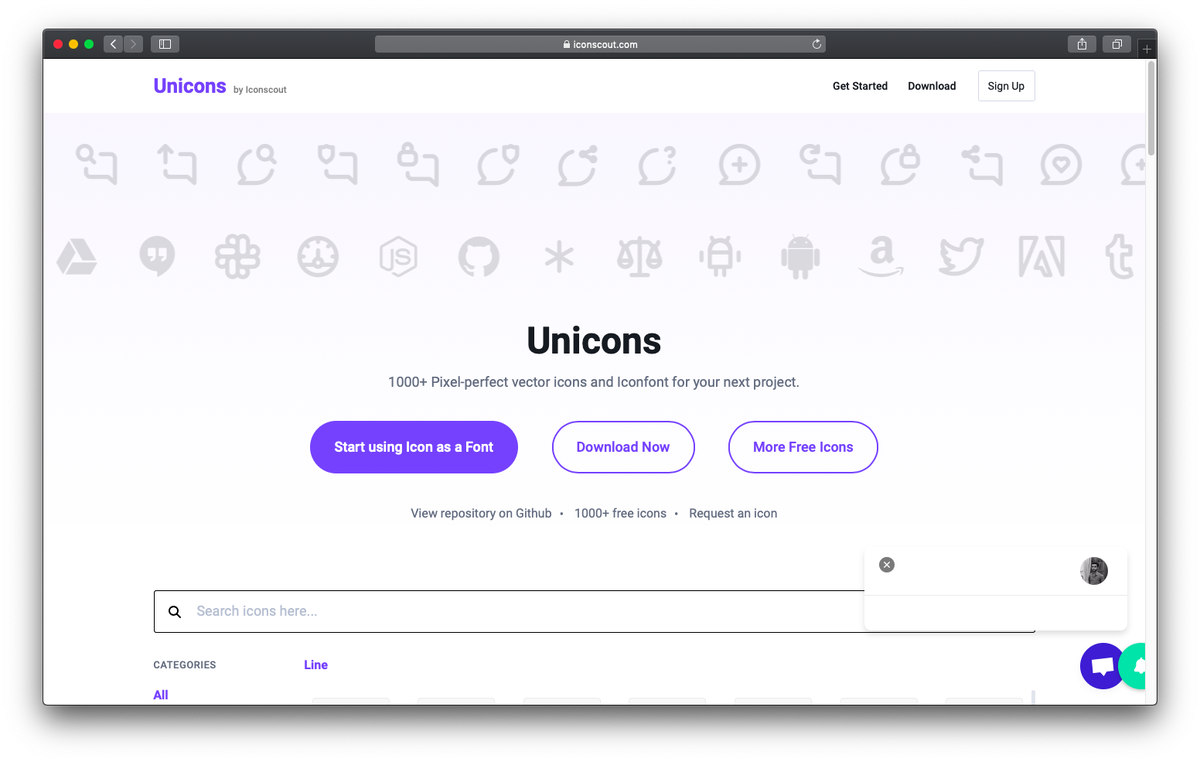This screenshot has height=762, width=1200.
Task: Close the chat popup with X
Action: coord(886,565)
